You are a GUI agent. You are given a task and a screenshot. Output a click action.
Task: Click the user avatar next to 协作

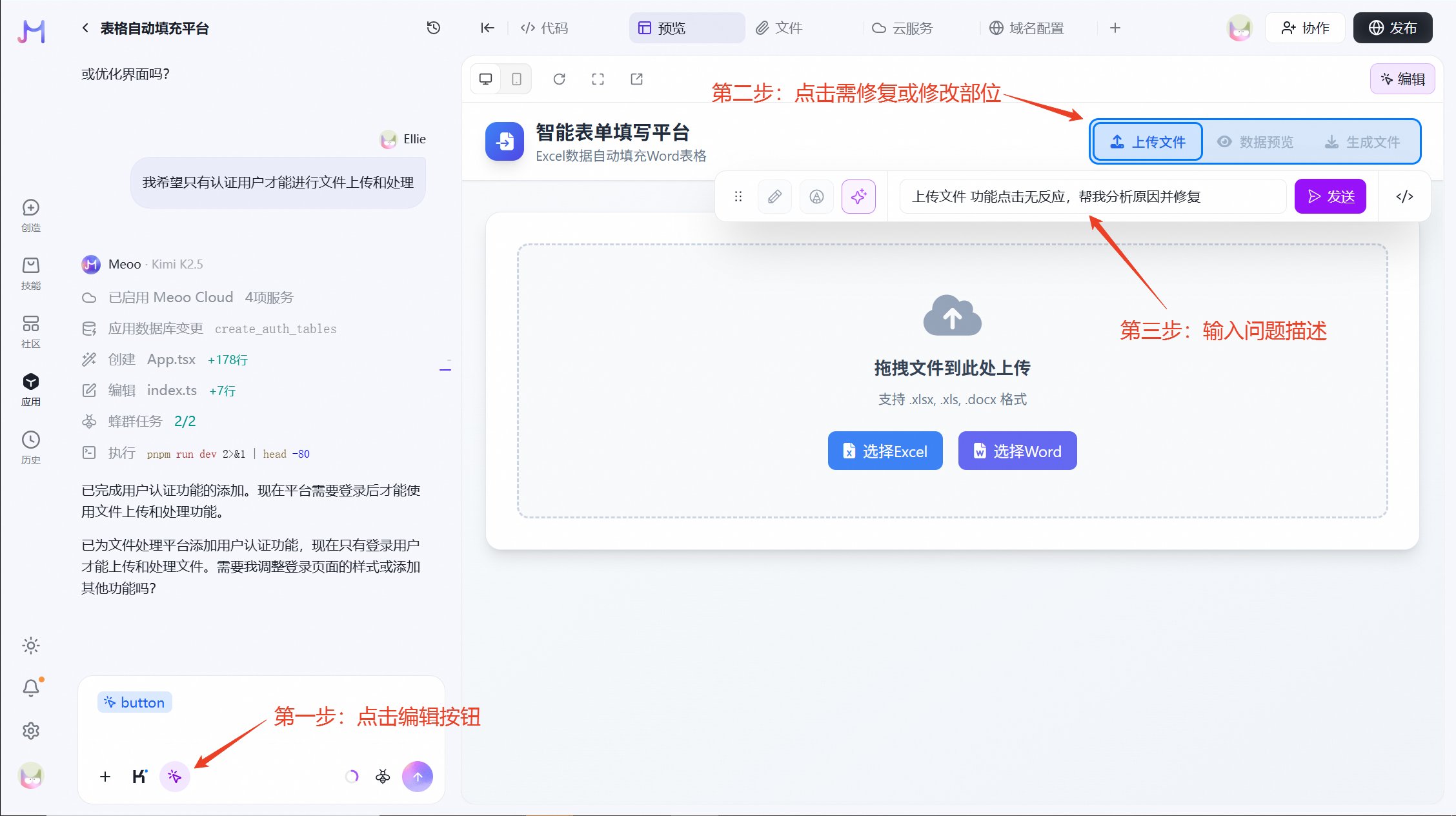pyautogui.click(x=1240, y=28)
